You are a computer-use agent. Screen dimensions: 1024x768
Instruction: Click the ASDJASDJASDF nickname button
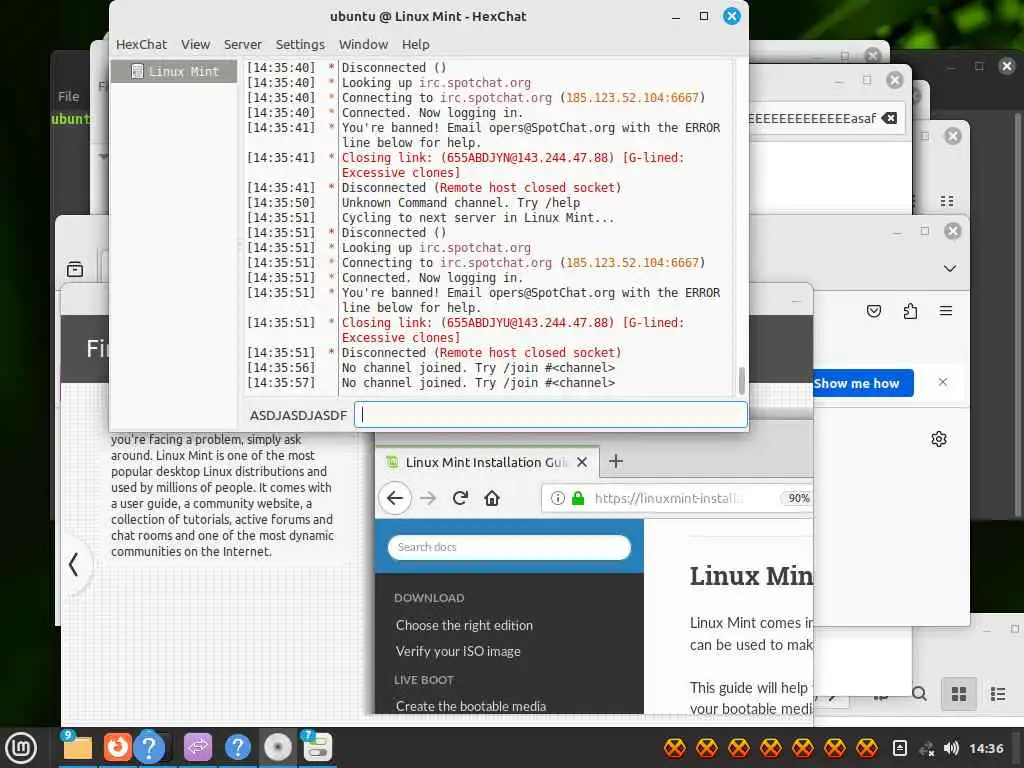click(298, 415)
